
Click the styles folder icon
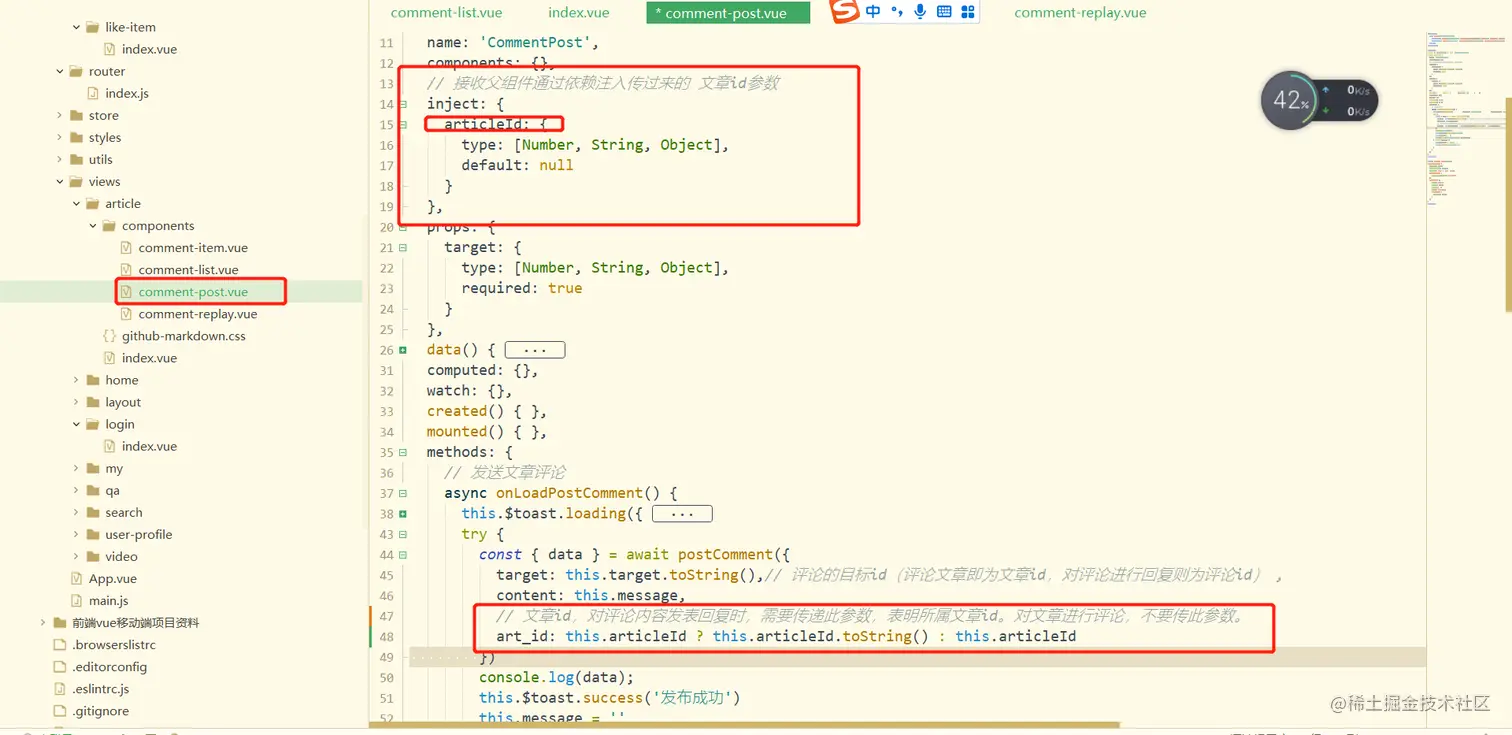point(76,137)
